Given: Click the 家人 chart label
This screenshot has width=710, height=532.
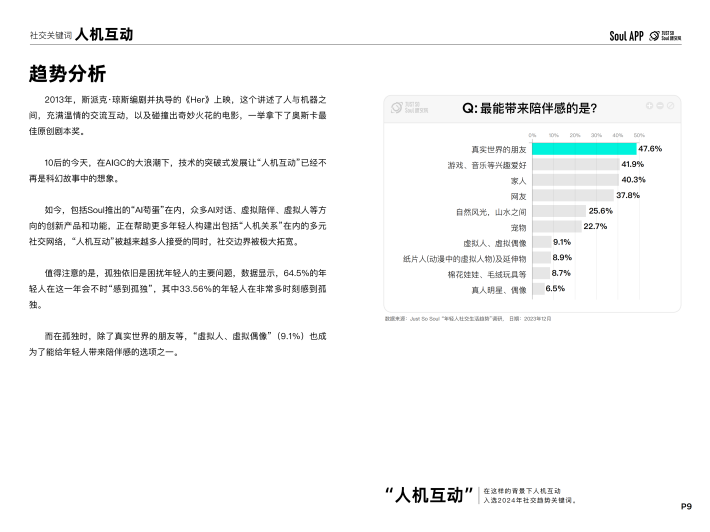Looking at the screenshot, I should [x=517, y=180].
